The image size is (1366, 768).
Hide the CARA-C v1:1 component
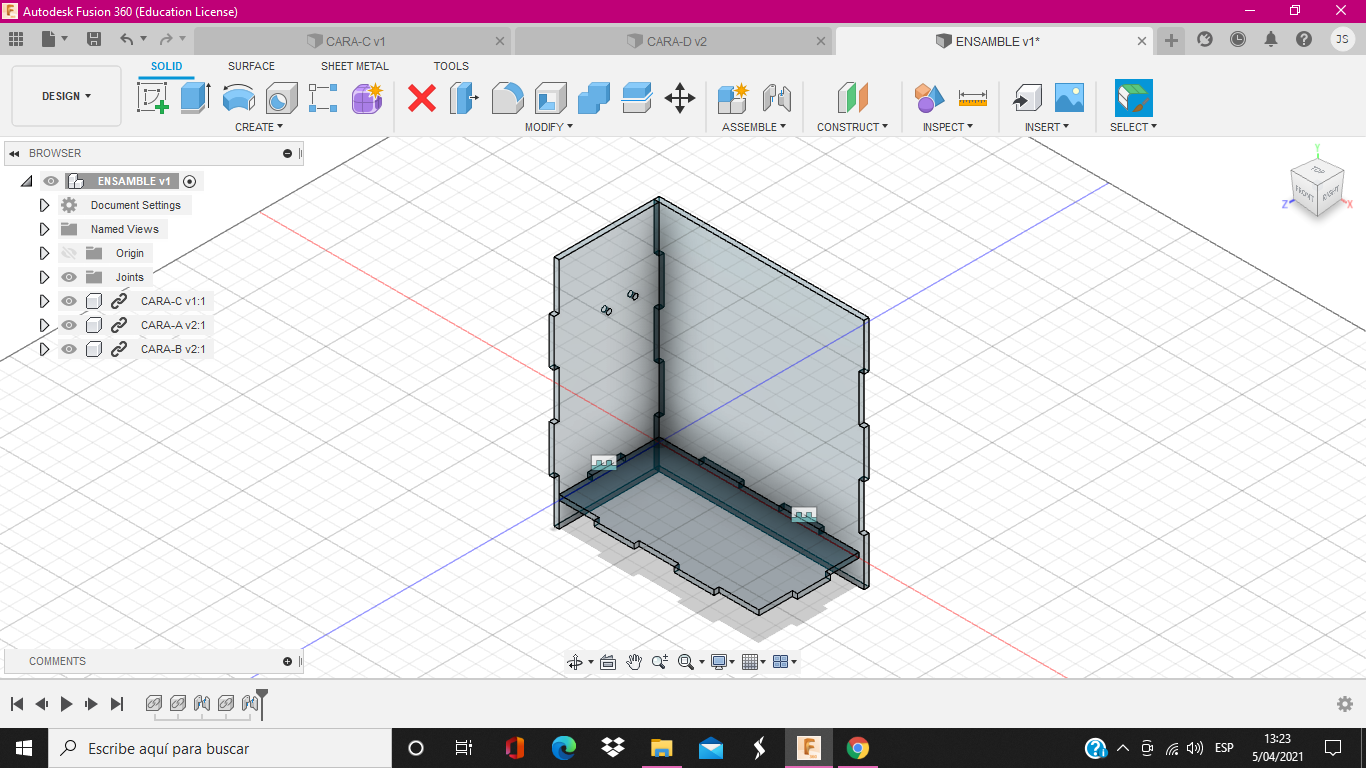(69, 301)
